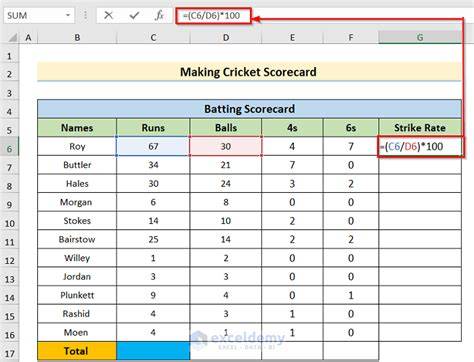Click Buttler's runs cell showing 34
474x362 pixels.
(x=153, y=165)
